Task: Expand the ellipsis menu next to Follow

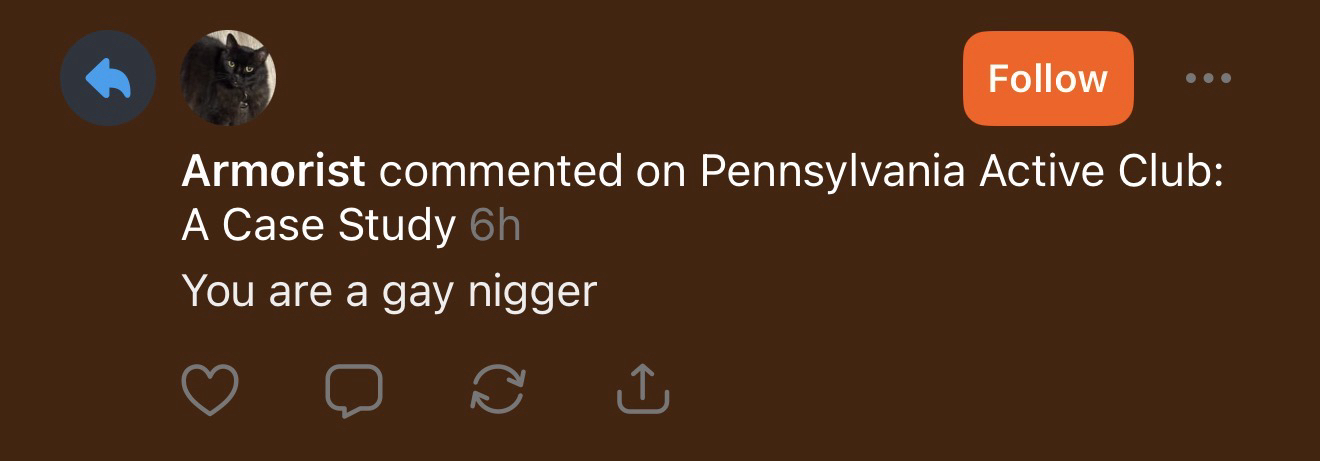Action: coord(1208,78)
